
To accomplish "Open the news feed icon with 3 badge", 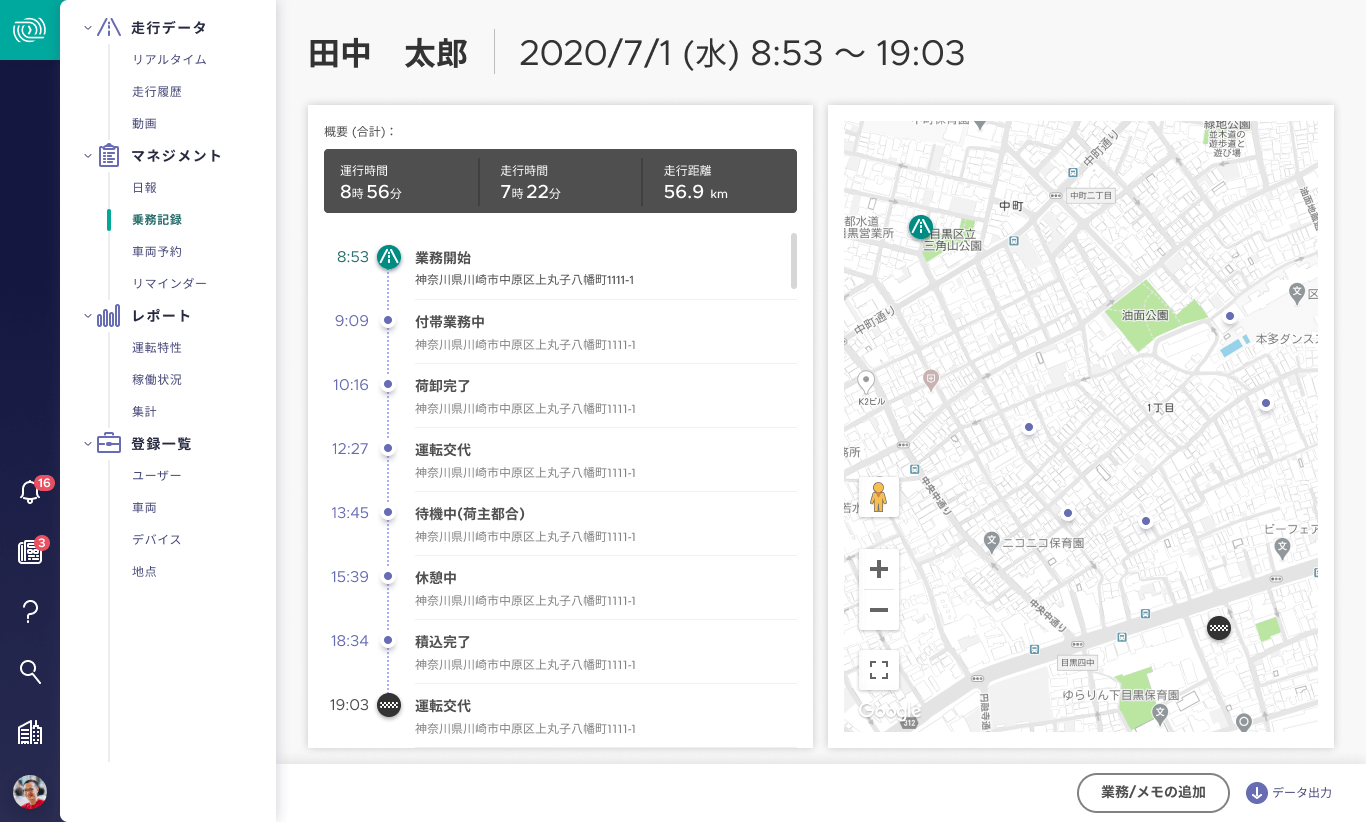I will pos(30,553).
